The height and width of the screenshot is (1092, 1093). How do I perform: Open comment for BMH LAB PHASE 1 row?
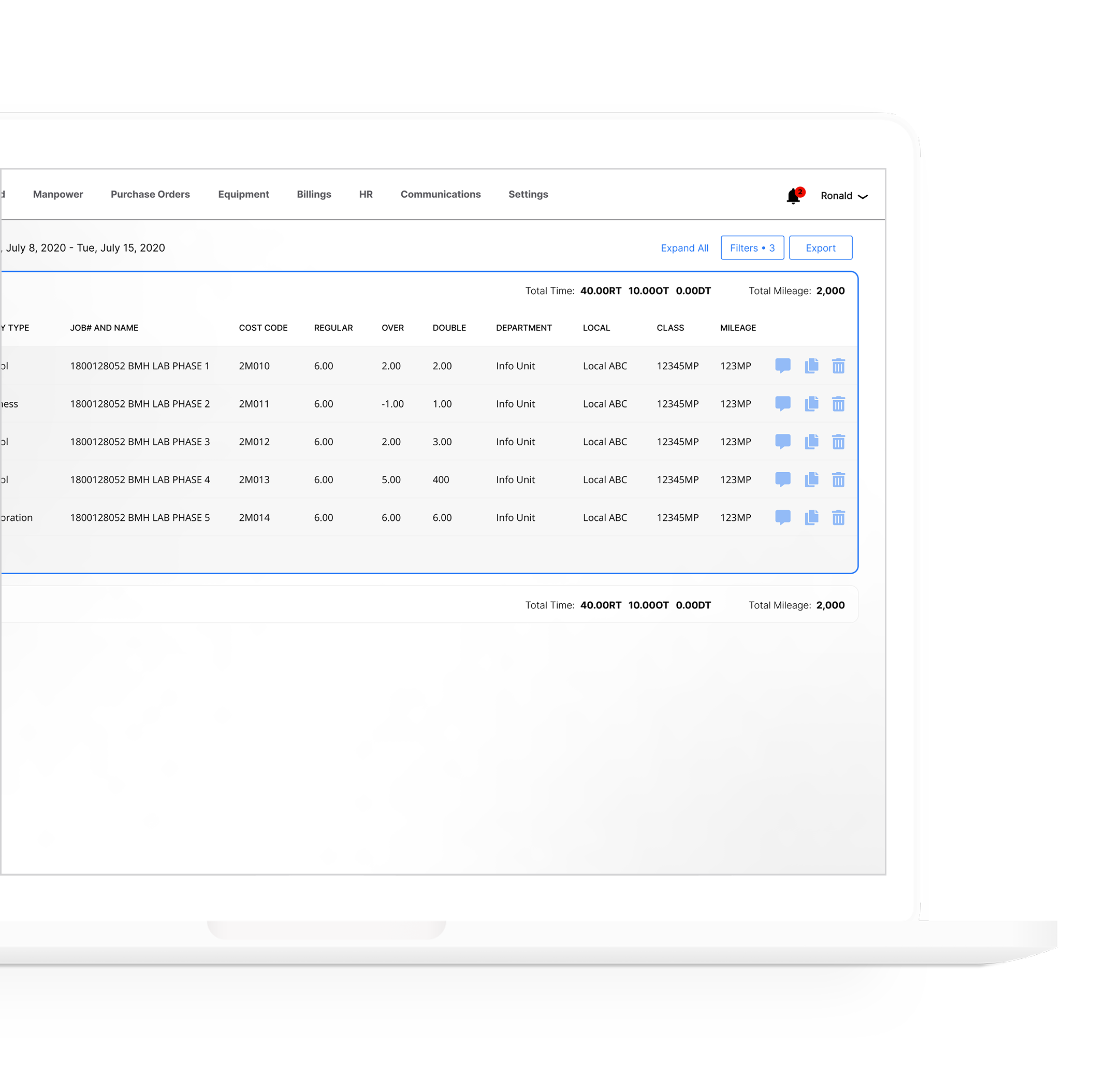pyautogui.click(x=782, y=366)
